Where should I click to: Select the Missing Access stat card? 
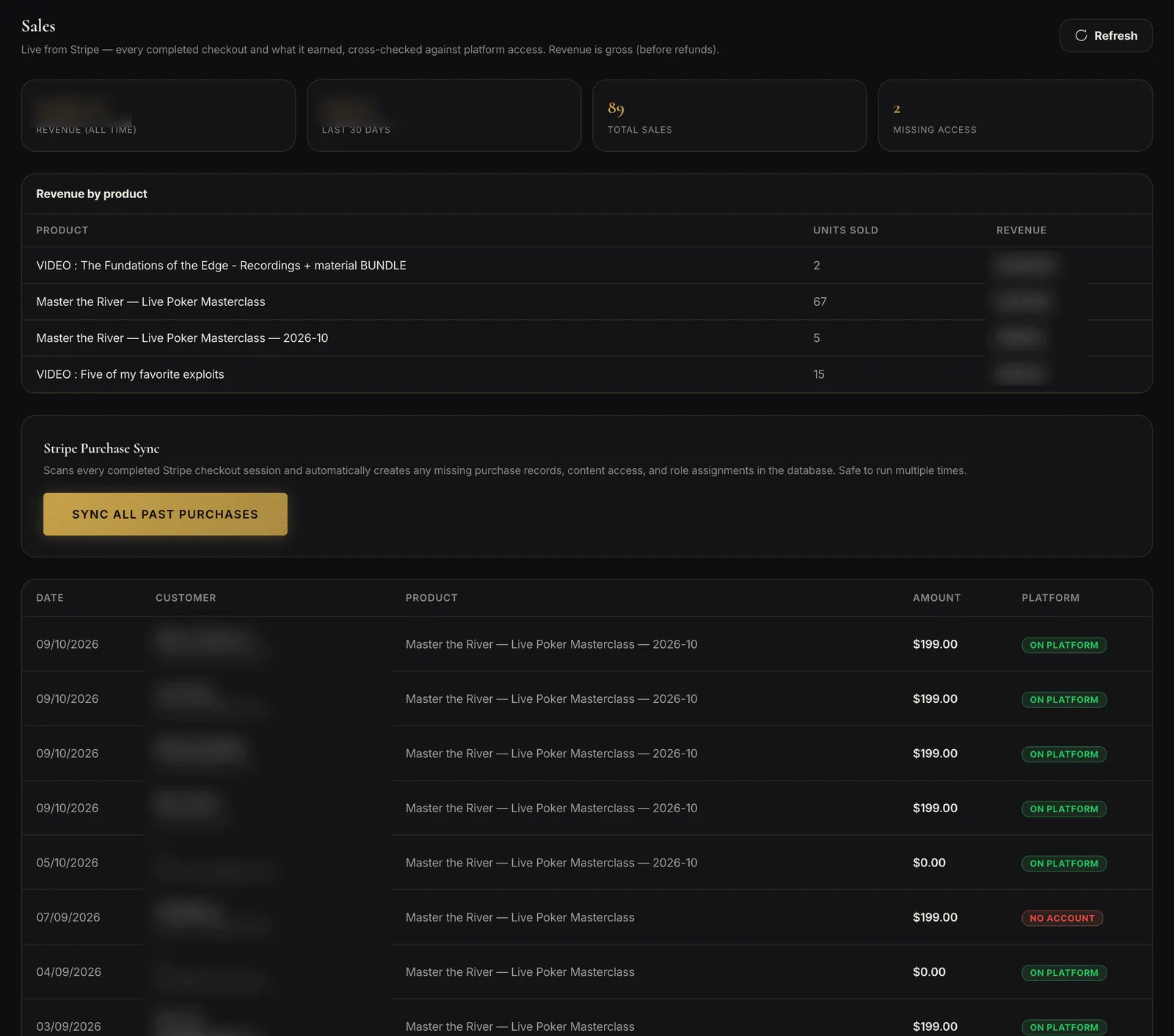pyautogui.click(x=1015, y=115)
